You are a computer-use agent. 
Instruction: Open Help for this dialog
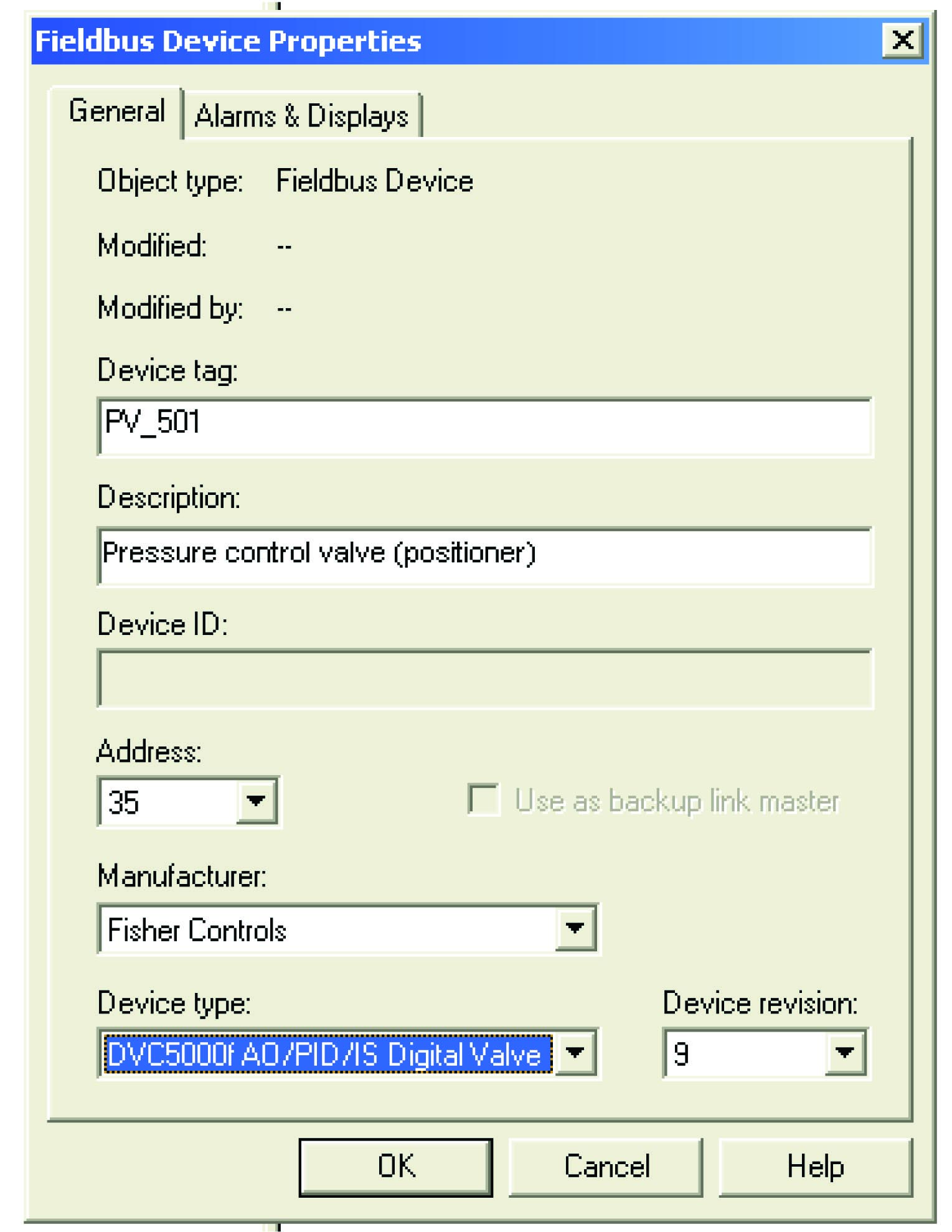816,1167
